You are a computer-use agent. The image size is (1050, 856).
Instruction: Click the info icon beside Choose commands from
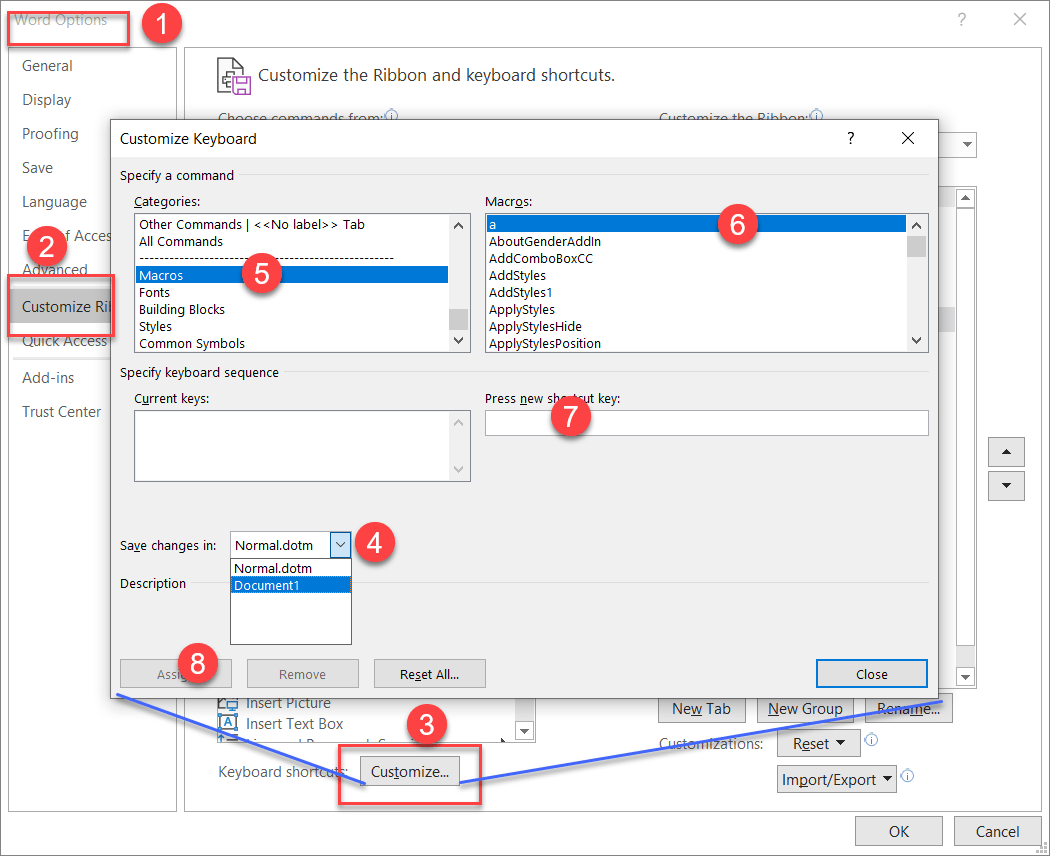pyautogui.click(x=392, y=117)
